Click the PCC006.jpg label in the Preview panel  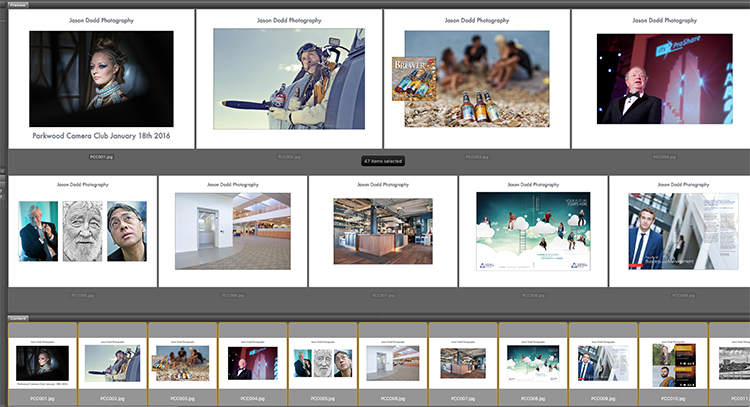click(233, 296)
